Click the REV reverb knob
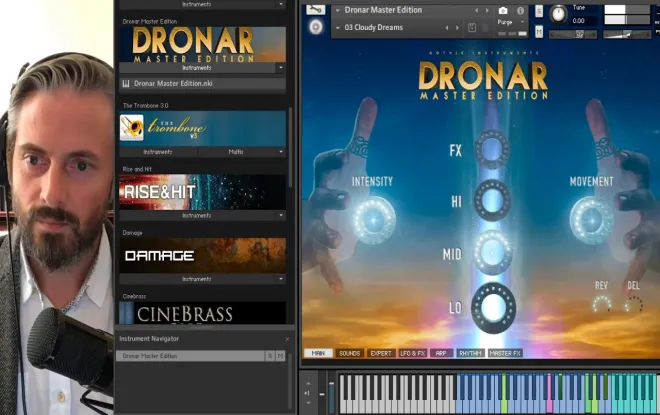The width and height of the screenshot is (660, 415). pos(601,304)
